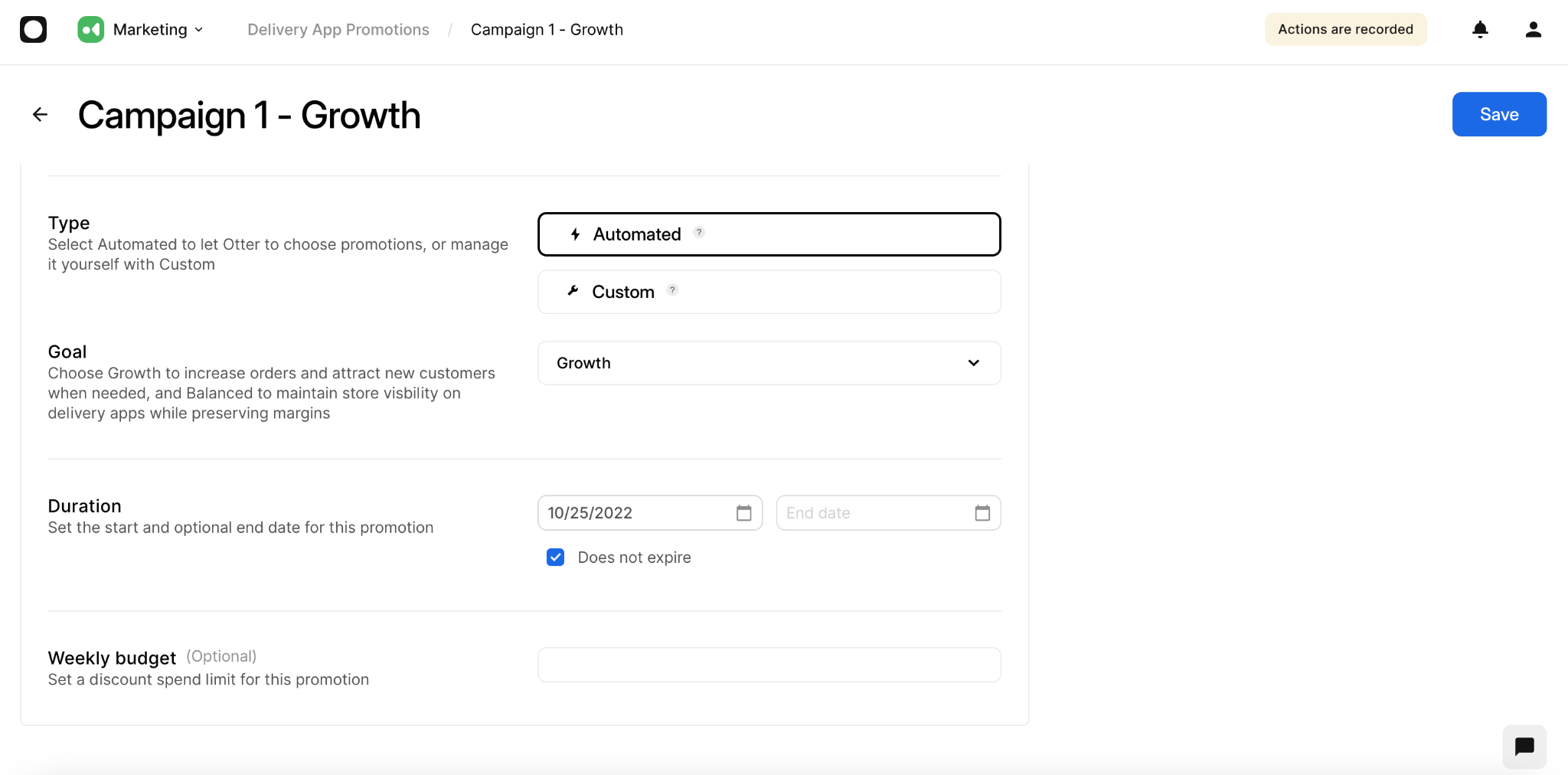
Task: Open the Goal dropdown showing Growth
Action: pos(769,363)
